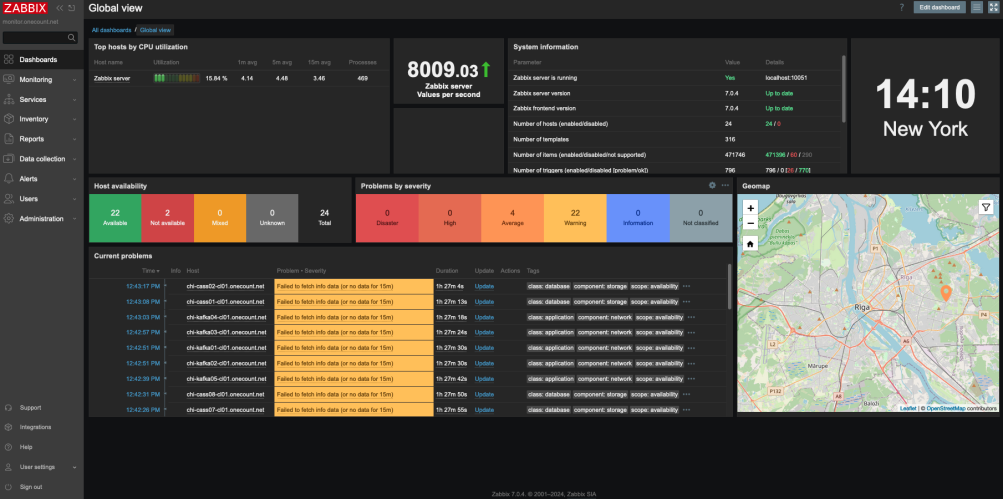This screenshot has width=1003, height=499.
Task: Open the Problems by severity three-dots menu
Action: (725, 186)
